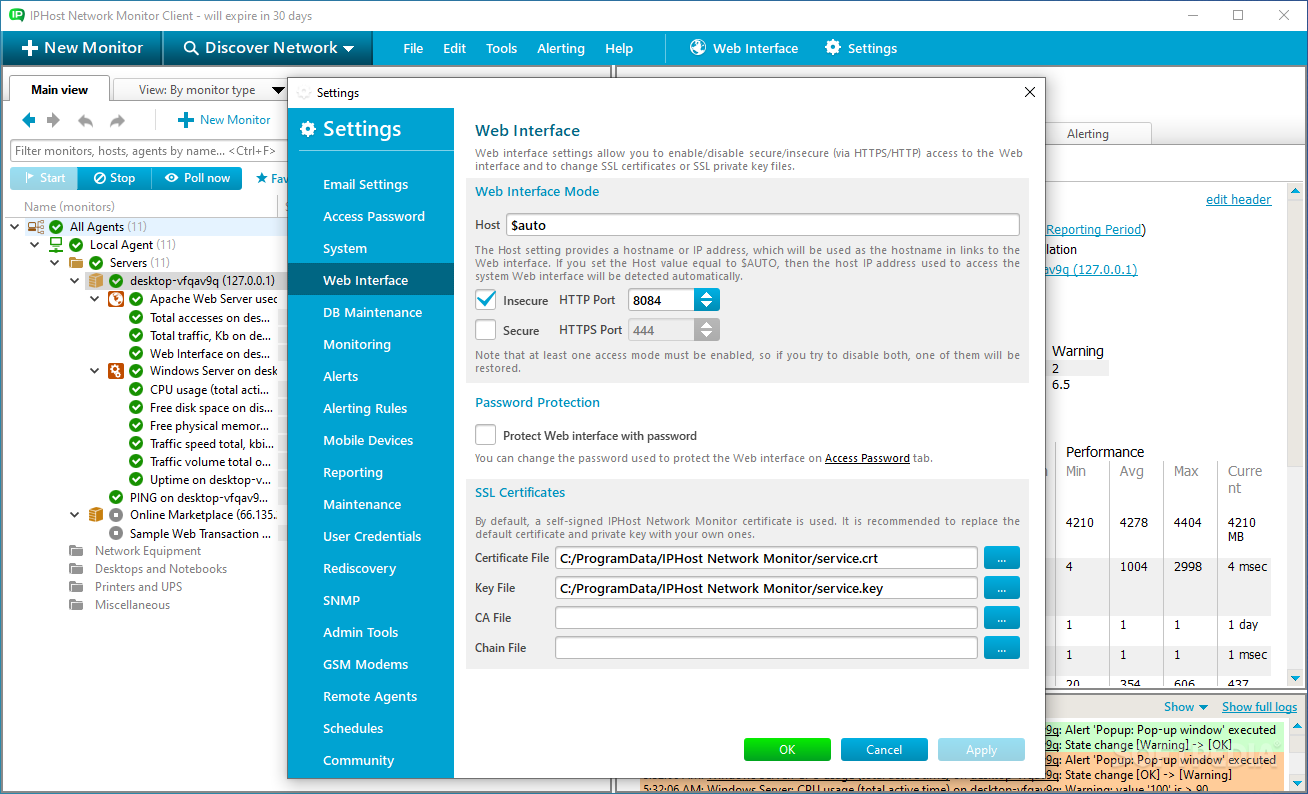Click the Online Marketplace host icon
The width and height of the screenshot is (1308, 794).
click(96, 515)
